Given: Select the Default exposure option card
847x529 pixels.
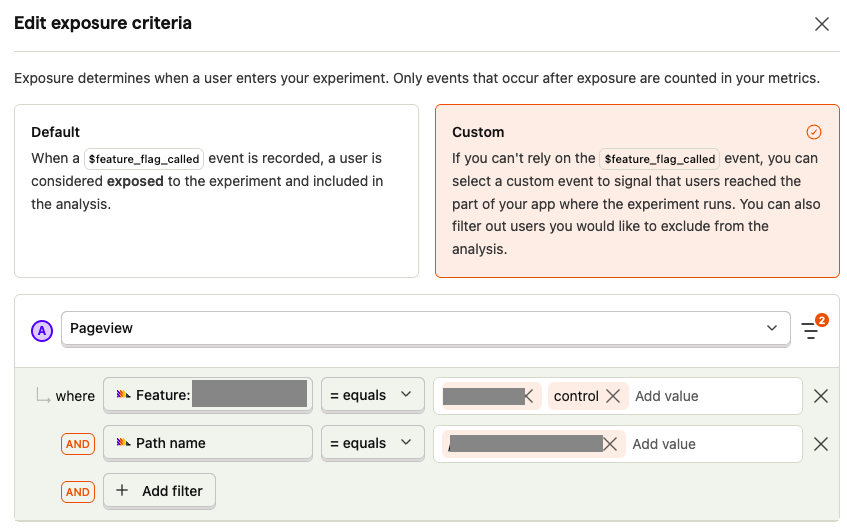Looking at the screenshot, I should click(x=216, y=190).
